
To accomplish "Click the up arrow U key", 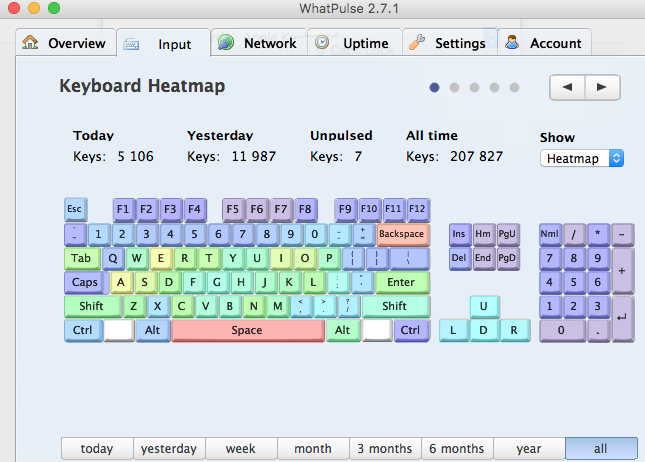I will click(x=485, y=307).
